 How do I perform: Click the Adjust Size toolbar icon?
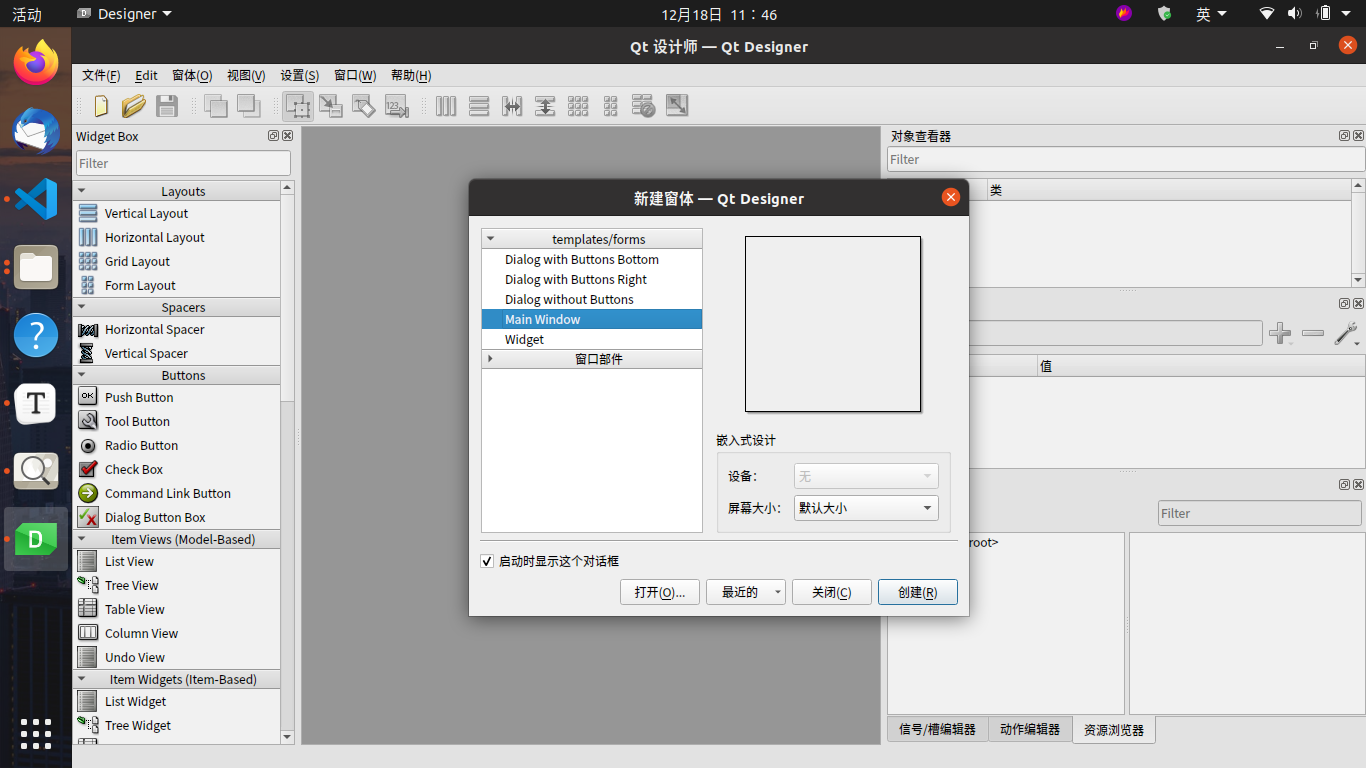click(x=677, y=106)
